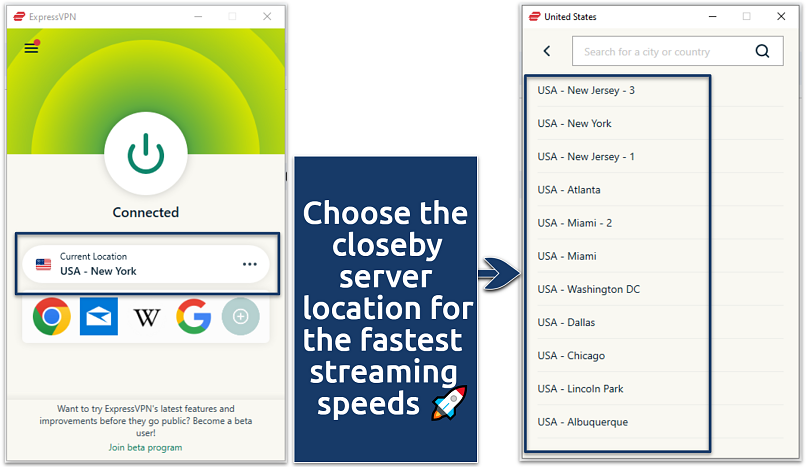Go back using the arrow in United States window

coord(547,51)
